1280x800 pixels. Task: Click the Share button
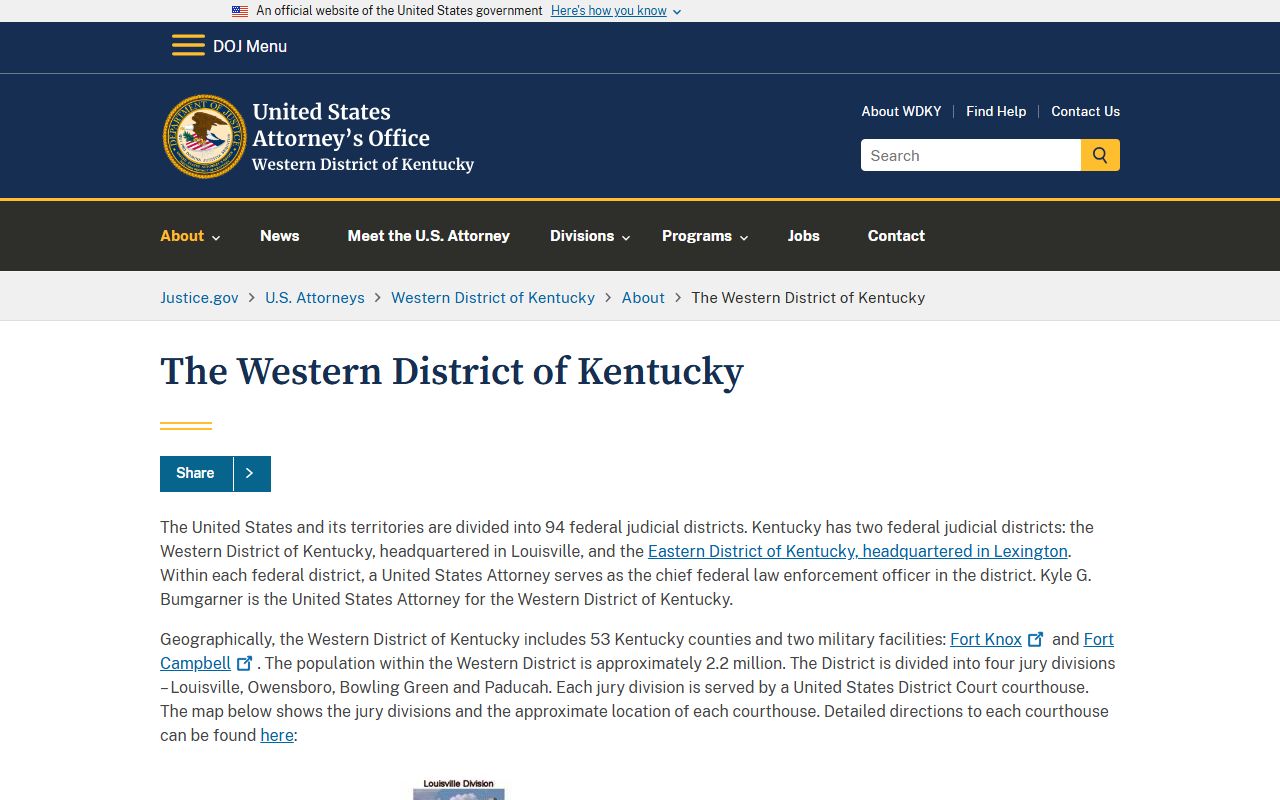[215, 473]
